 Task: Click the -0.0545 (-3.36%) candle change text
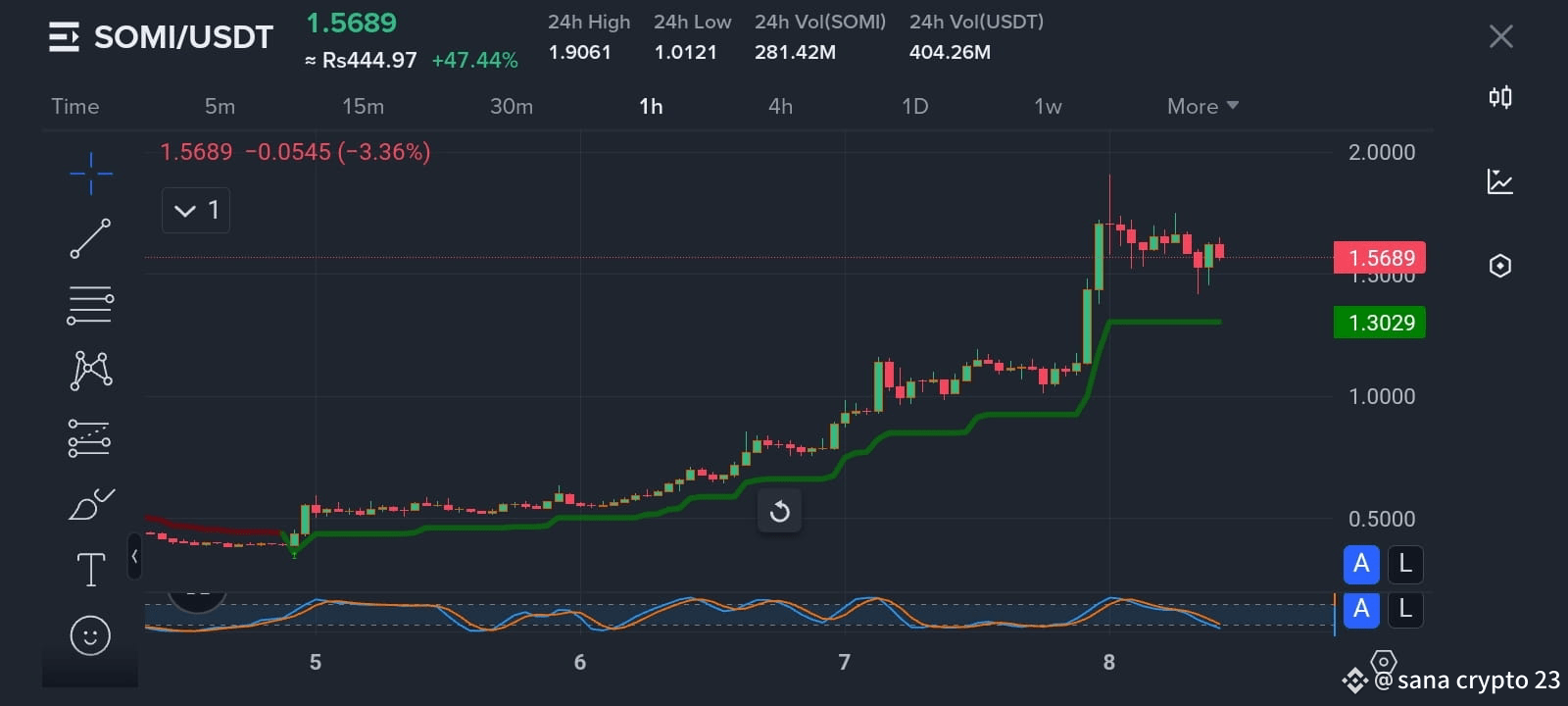[x=337, y=152]
